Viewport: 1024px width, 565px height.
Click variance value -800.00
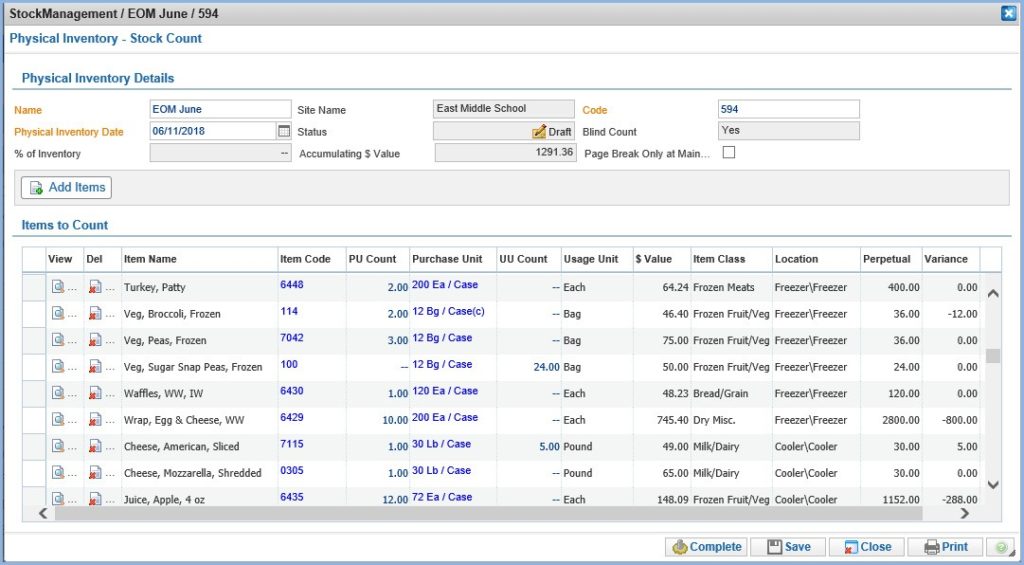click(x=959, y=420)
